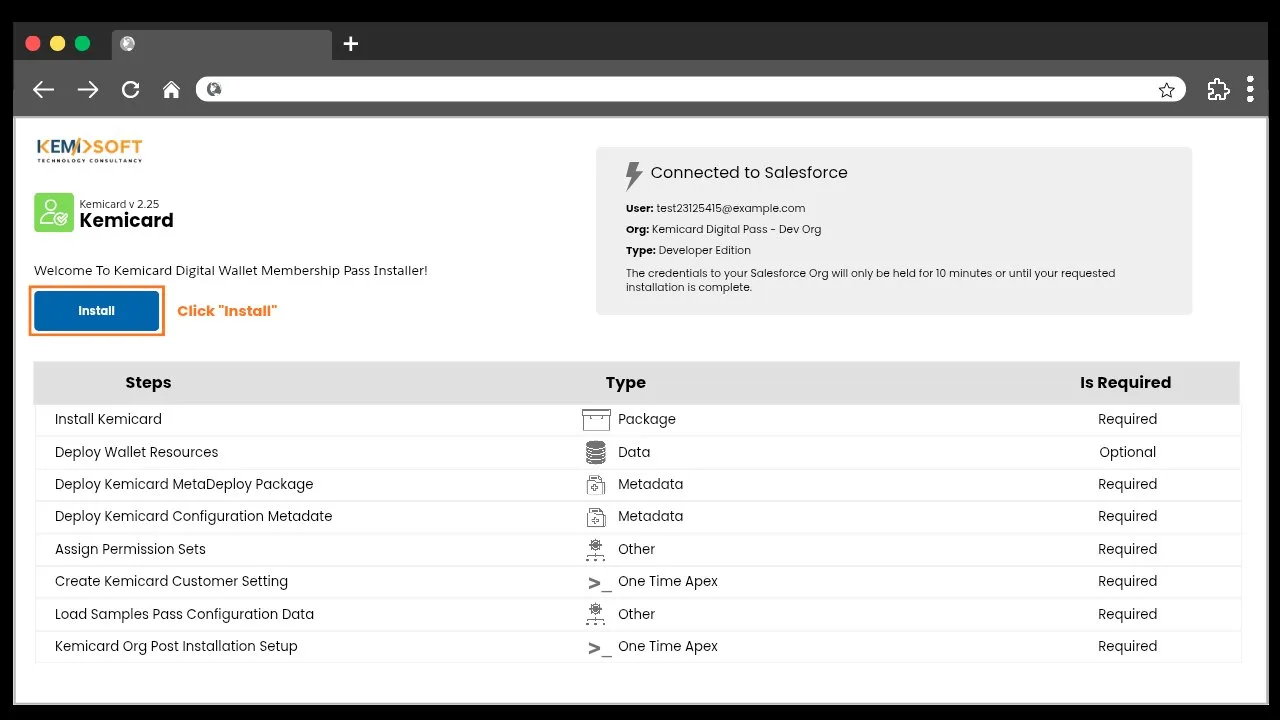Click the Steps column header
The height and width of the screenshot is (720, 1280).
tap(148, 382)
